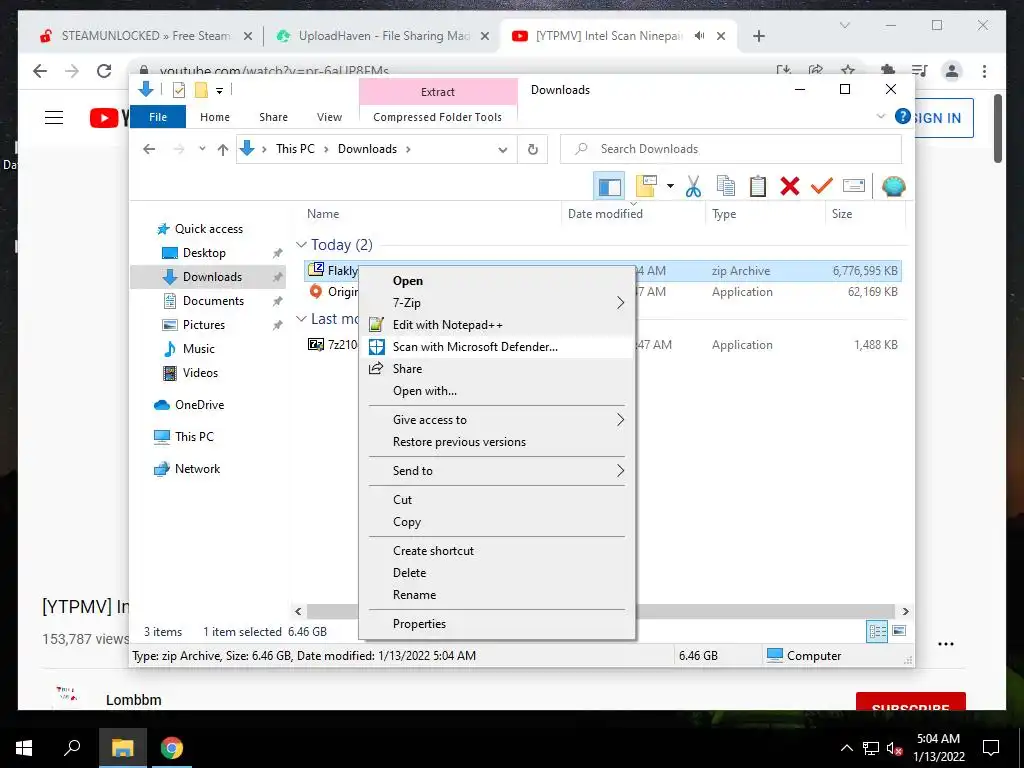1024x768 pixels.
Task: Expand the address bar history dropdown
Action: coord(502,150)
